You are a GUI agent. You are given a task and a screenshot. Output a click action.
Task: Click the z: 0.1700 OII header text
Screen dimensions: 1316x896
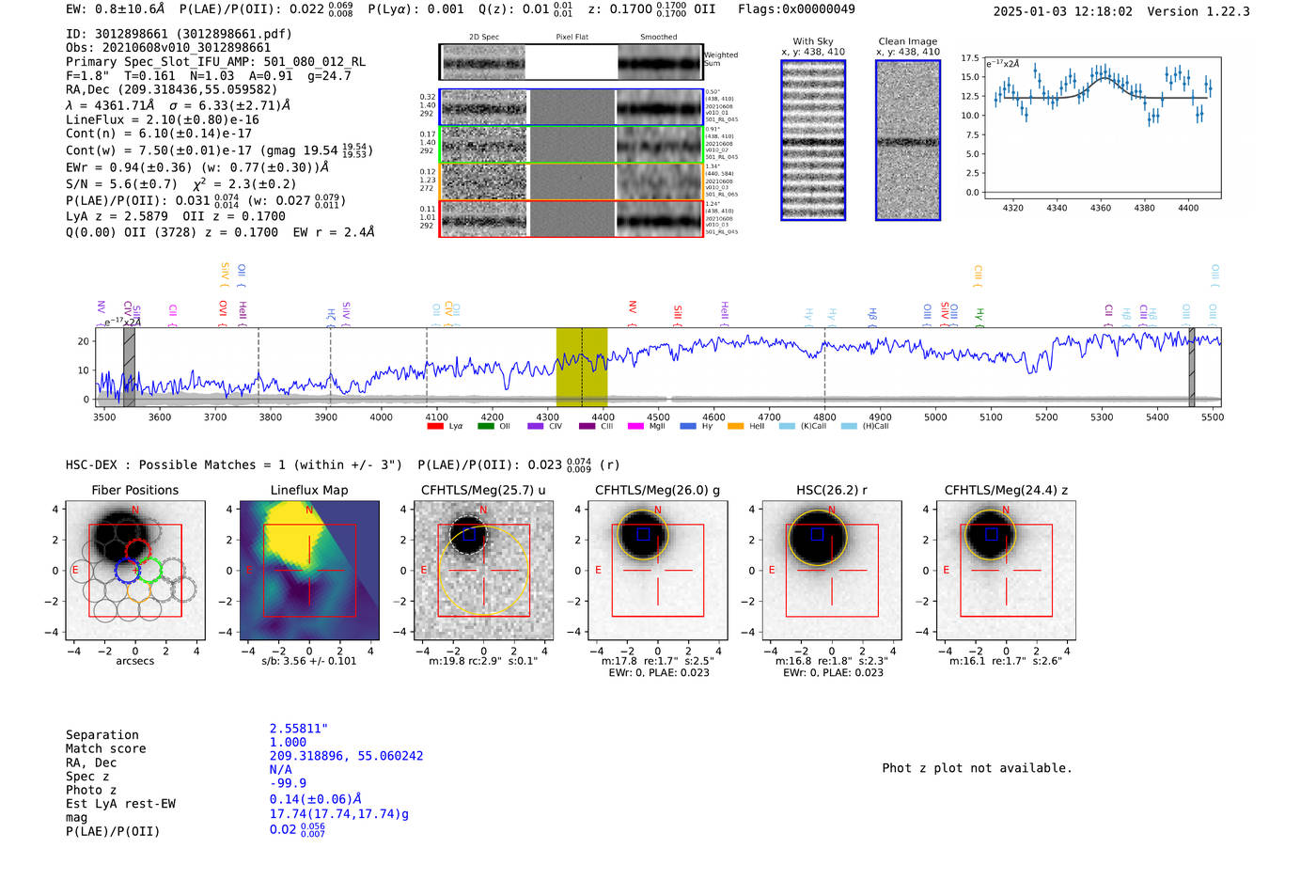point(651,9)
